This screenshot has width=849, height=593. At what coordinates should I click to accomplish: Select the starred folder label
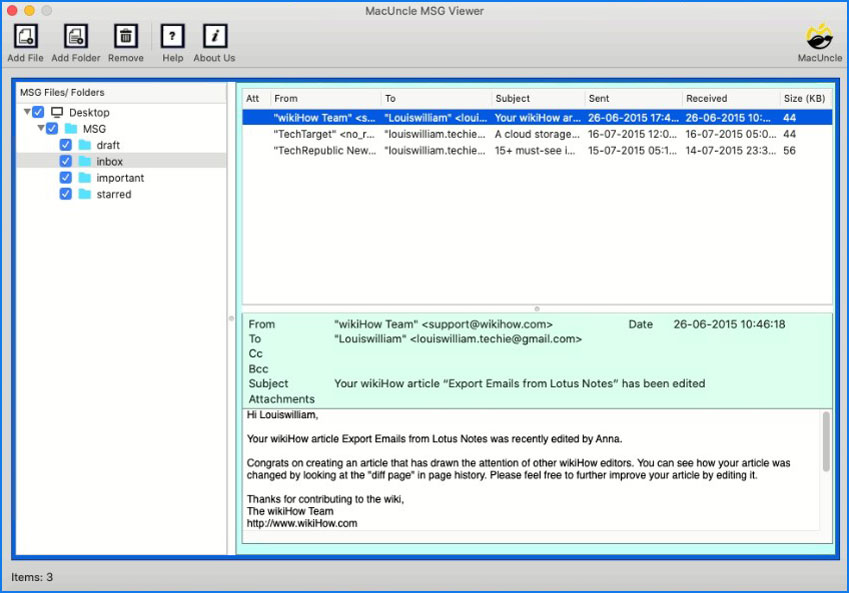click(x=114, y=194)
